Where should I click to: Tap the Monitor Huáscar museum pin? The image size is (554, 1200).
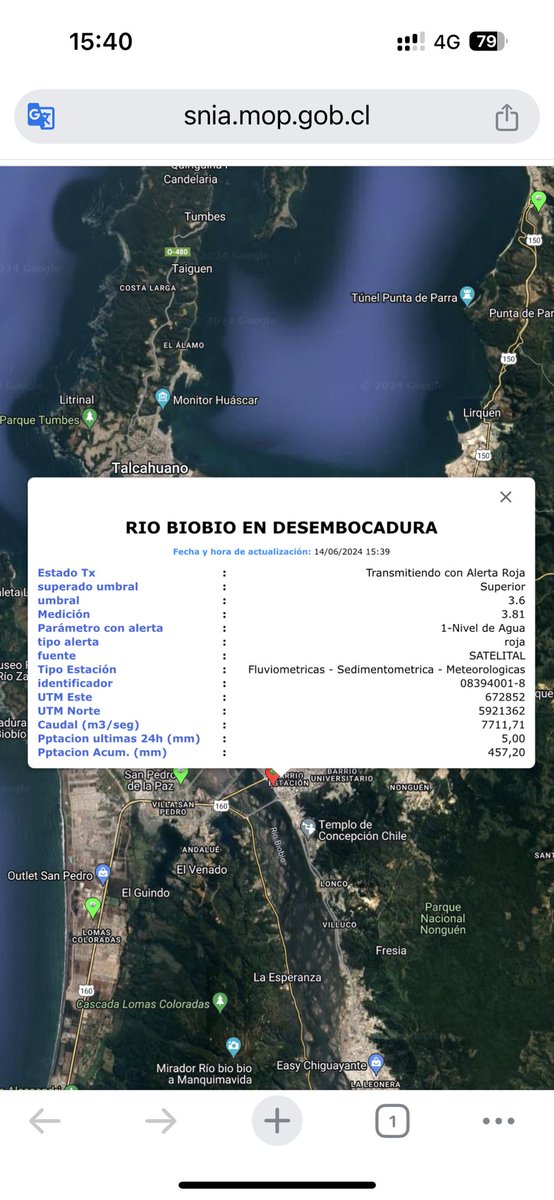pyautogui.click(x=162, y=399)
